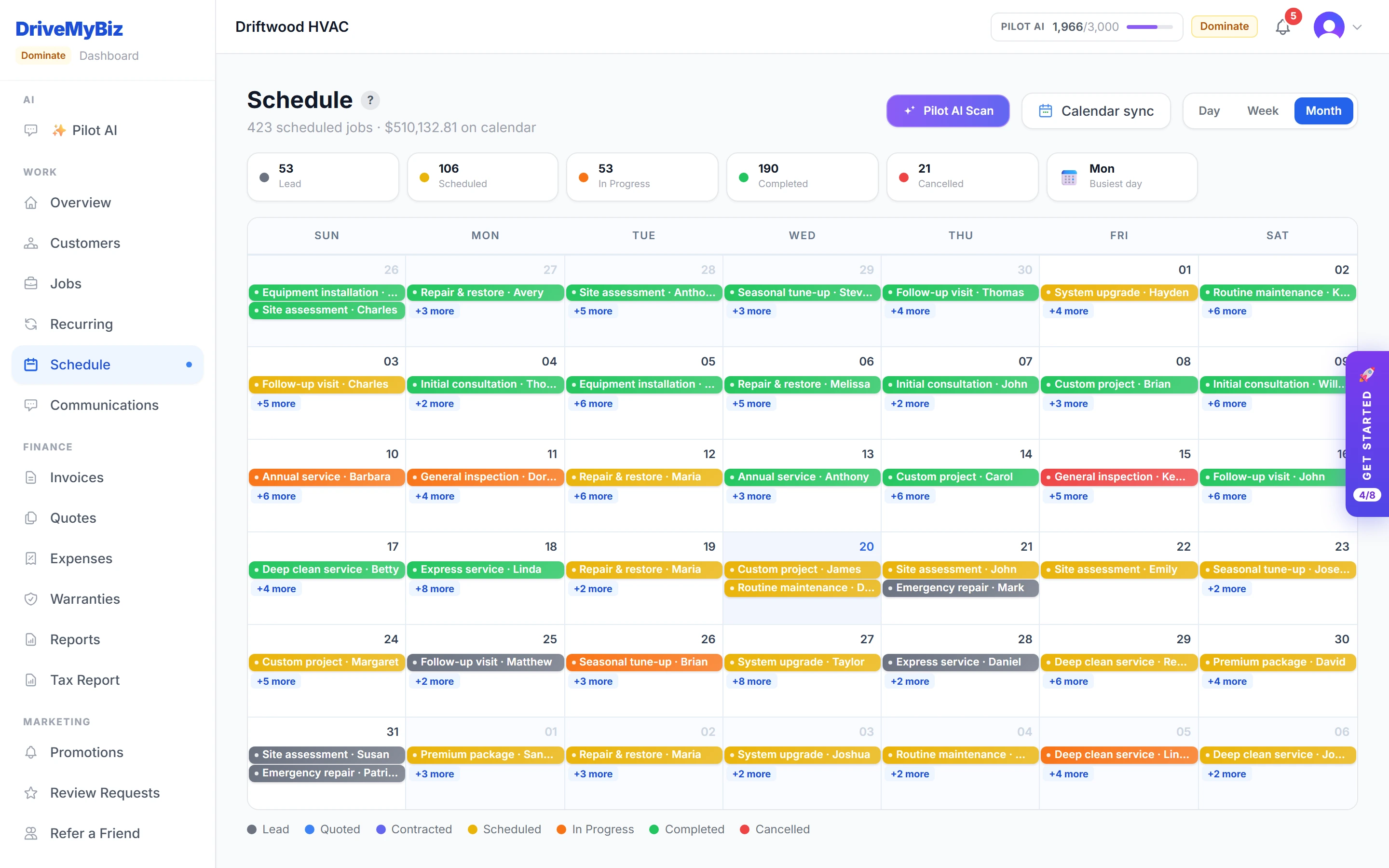This screenshot has height=868, width=1389.
Task: Click the Warranties shield icon
Action: (31, 599)
